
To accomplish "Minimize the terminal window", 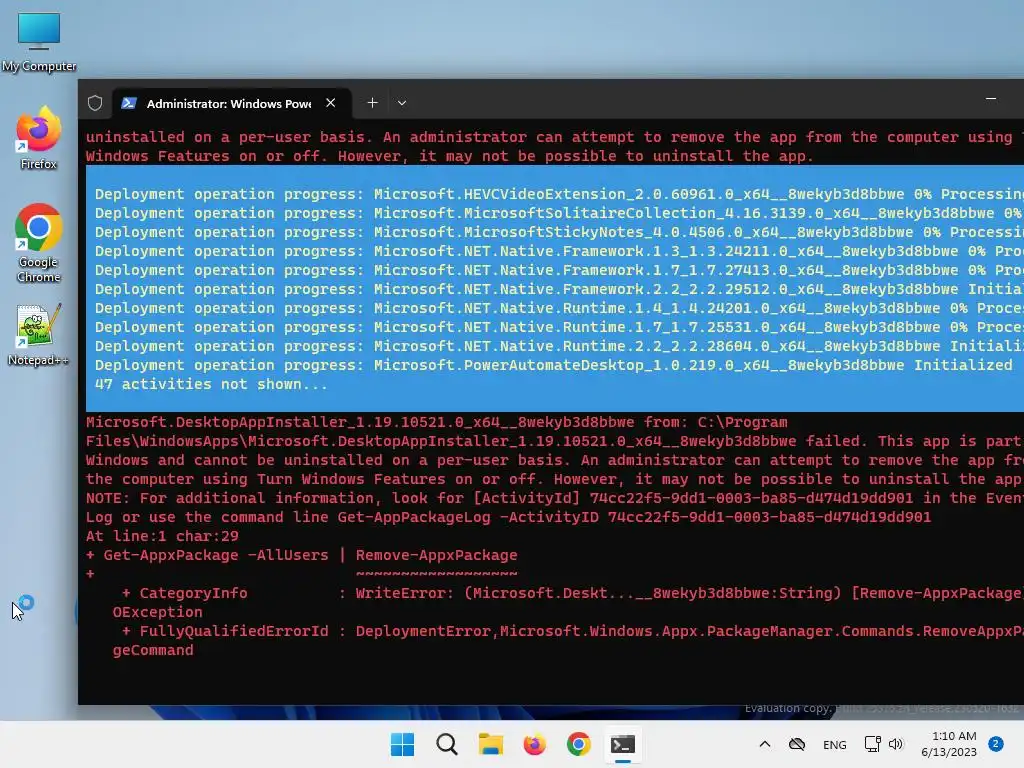I will [991, 99].
